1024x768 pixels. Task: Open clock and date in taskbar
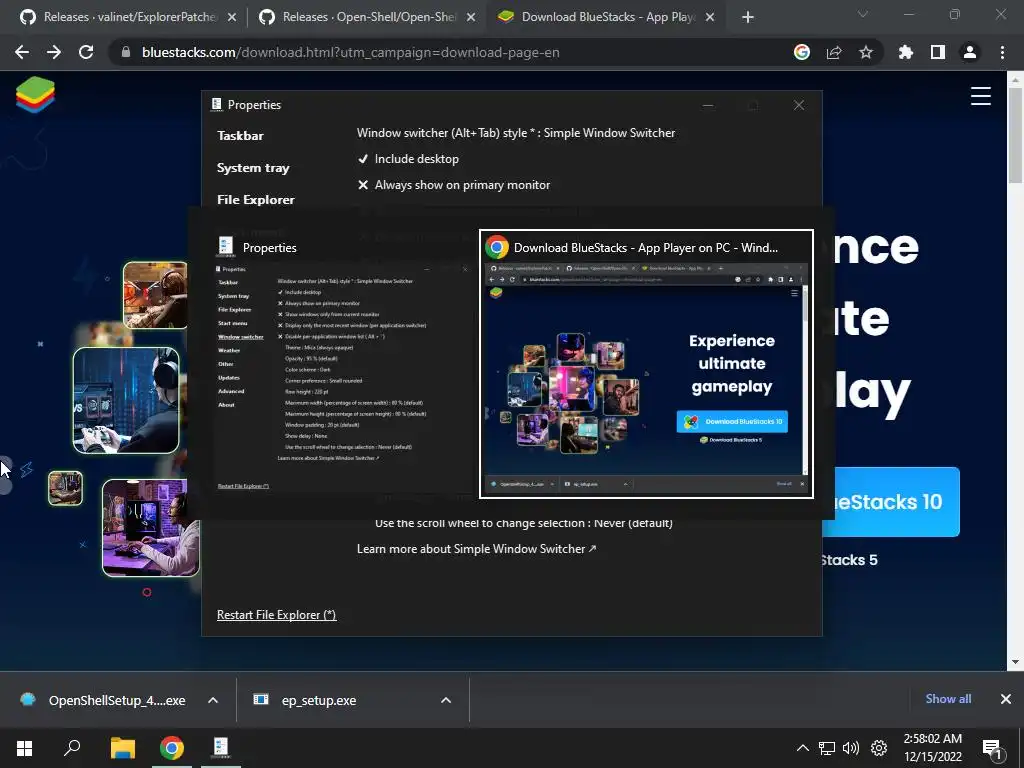(933, 748)
